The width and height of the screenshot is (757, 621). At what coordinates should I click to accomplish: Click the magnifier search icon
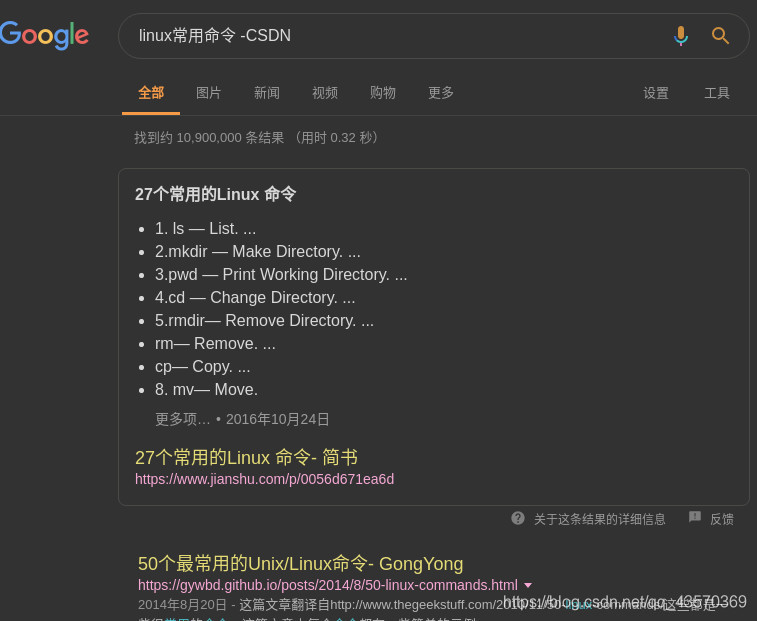point(720,36)
